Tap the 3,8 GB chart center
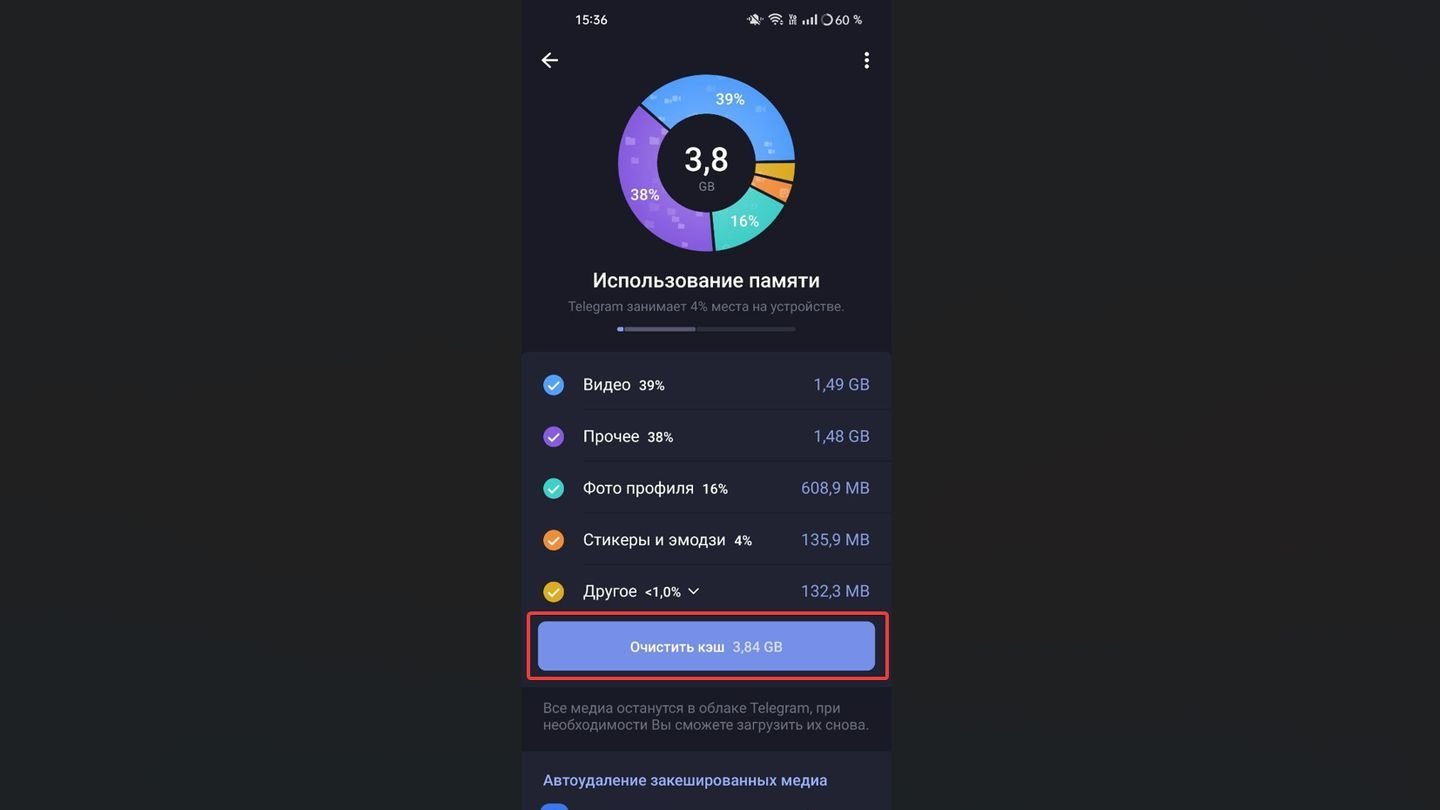The image size is (1440, 810). (x=706, y=165)
